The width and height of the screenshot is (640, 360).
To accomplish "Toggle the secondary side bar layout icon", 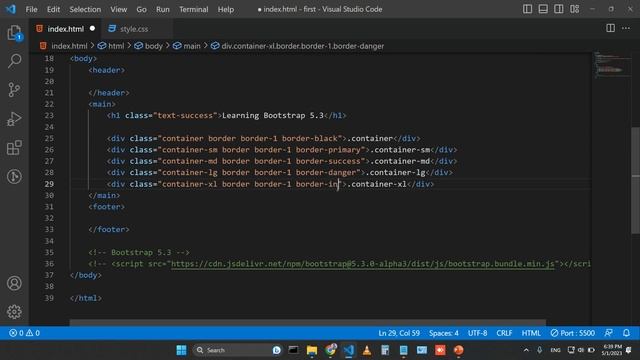I will 558,9.
